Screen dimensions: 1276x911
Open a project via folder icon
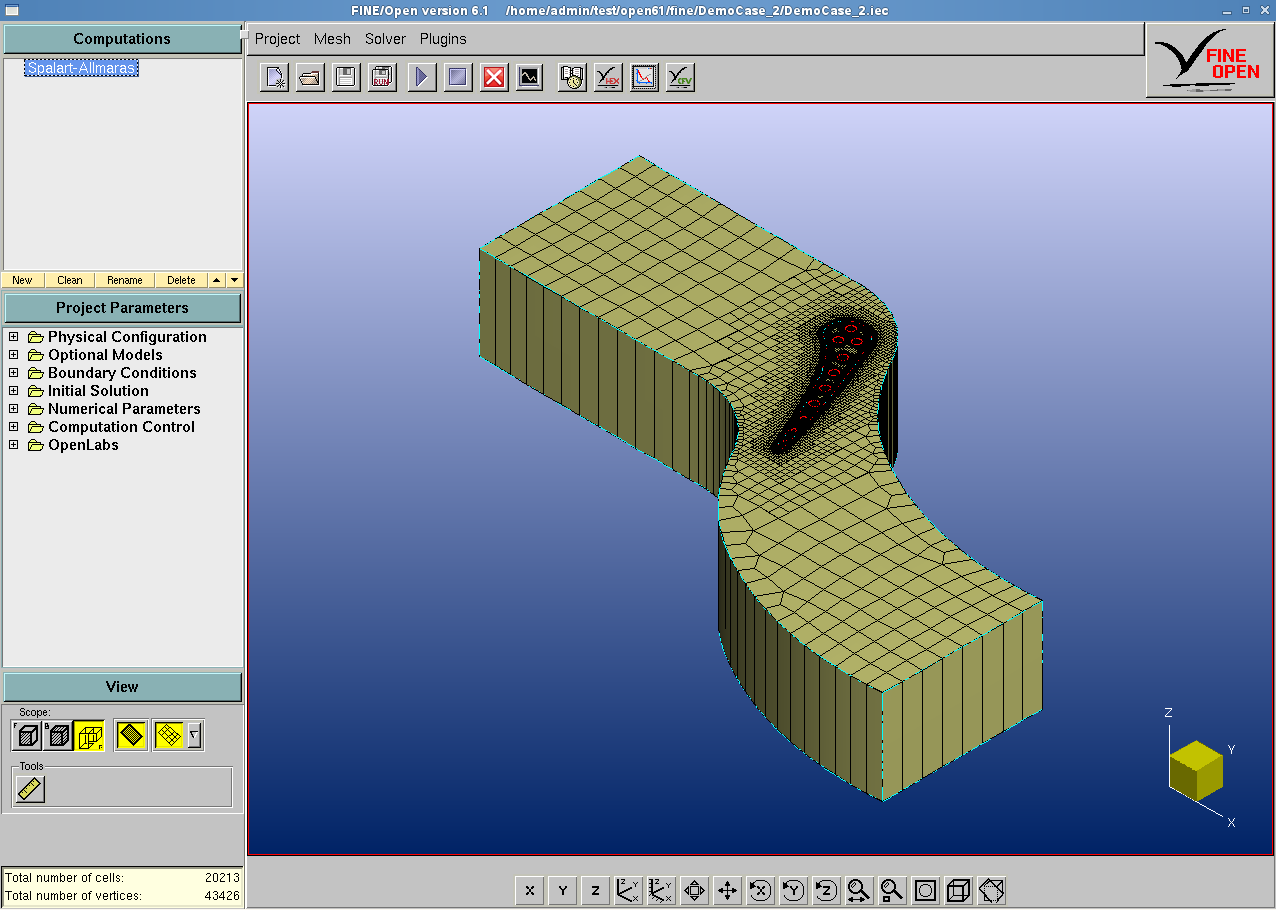tap(310, 77)
